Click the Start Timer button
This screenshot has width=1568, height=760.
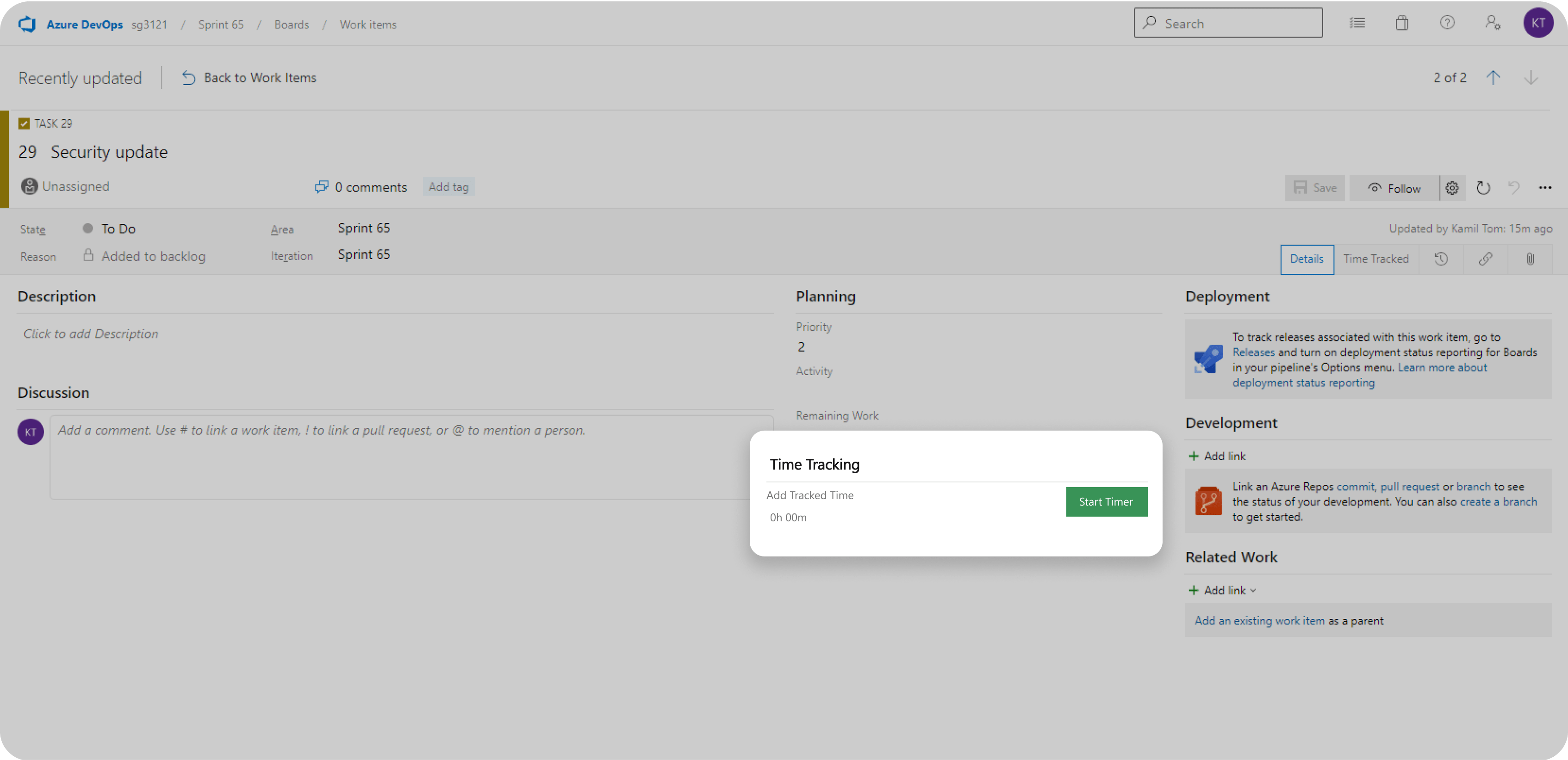pyautogui.click(x=1106, y=501)
